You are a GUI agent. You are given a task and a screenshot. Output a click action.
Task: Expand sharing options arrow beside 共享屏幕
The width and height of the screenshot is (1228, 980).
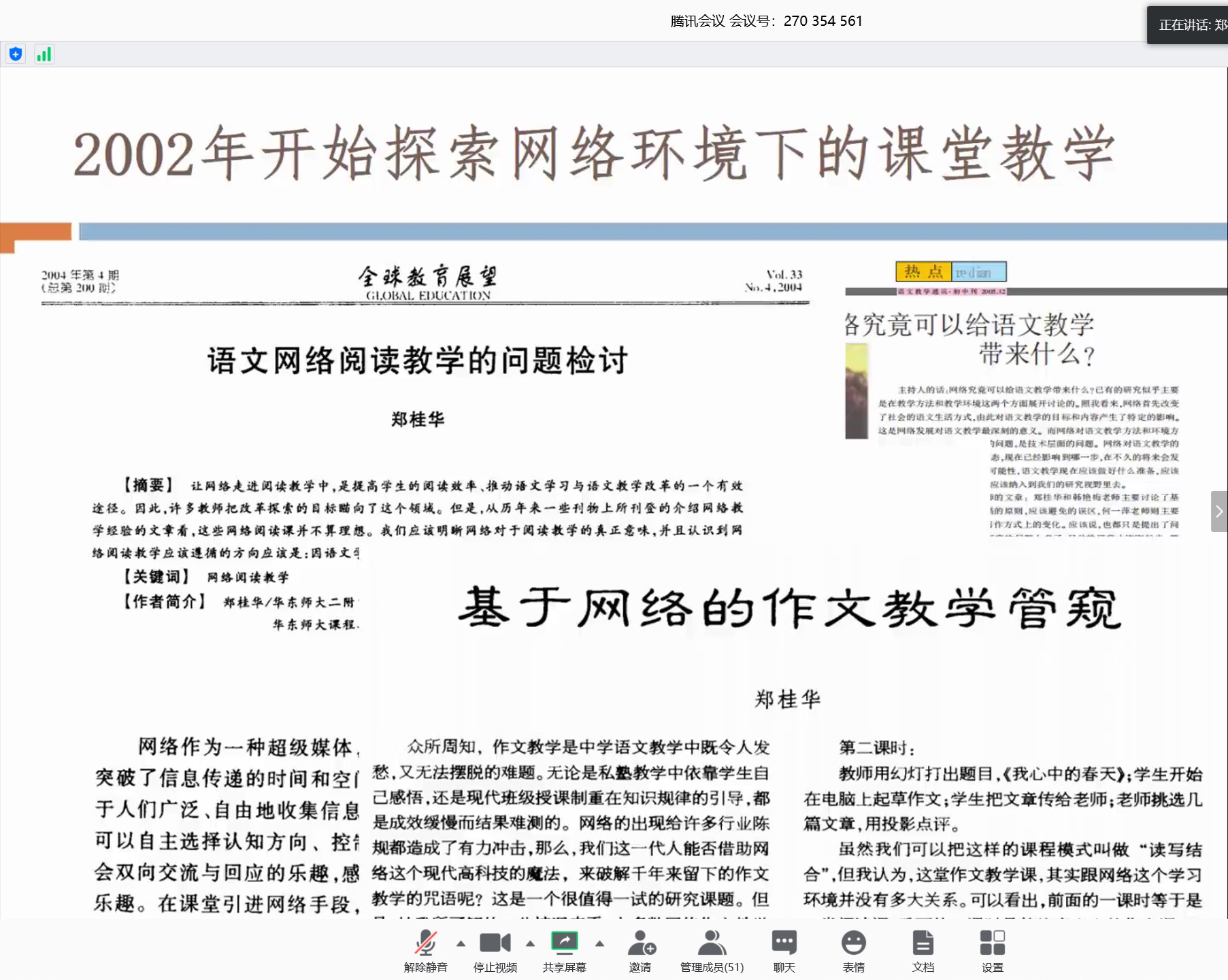point(599,943)
